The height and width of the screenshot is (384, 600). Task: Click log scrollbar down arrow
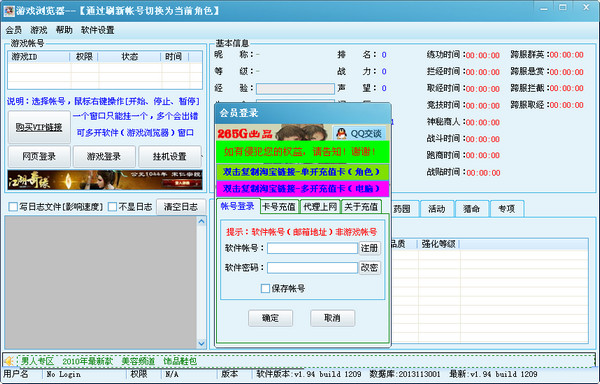pyautogui.click(x=202, y=343)
